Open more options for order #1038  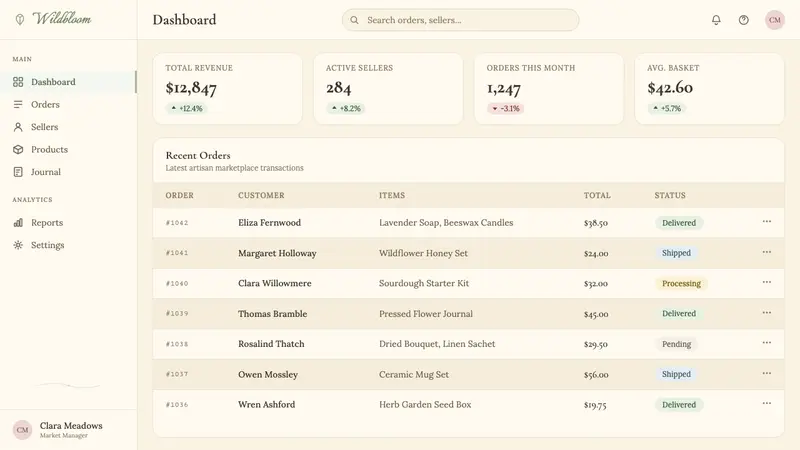coord(767,343)
